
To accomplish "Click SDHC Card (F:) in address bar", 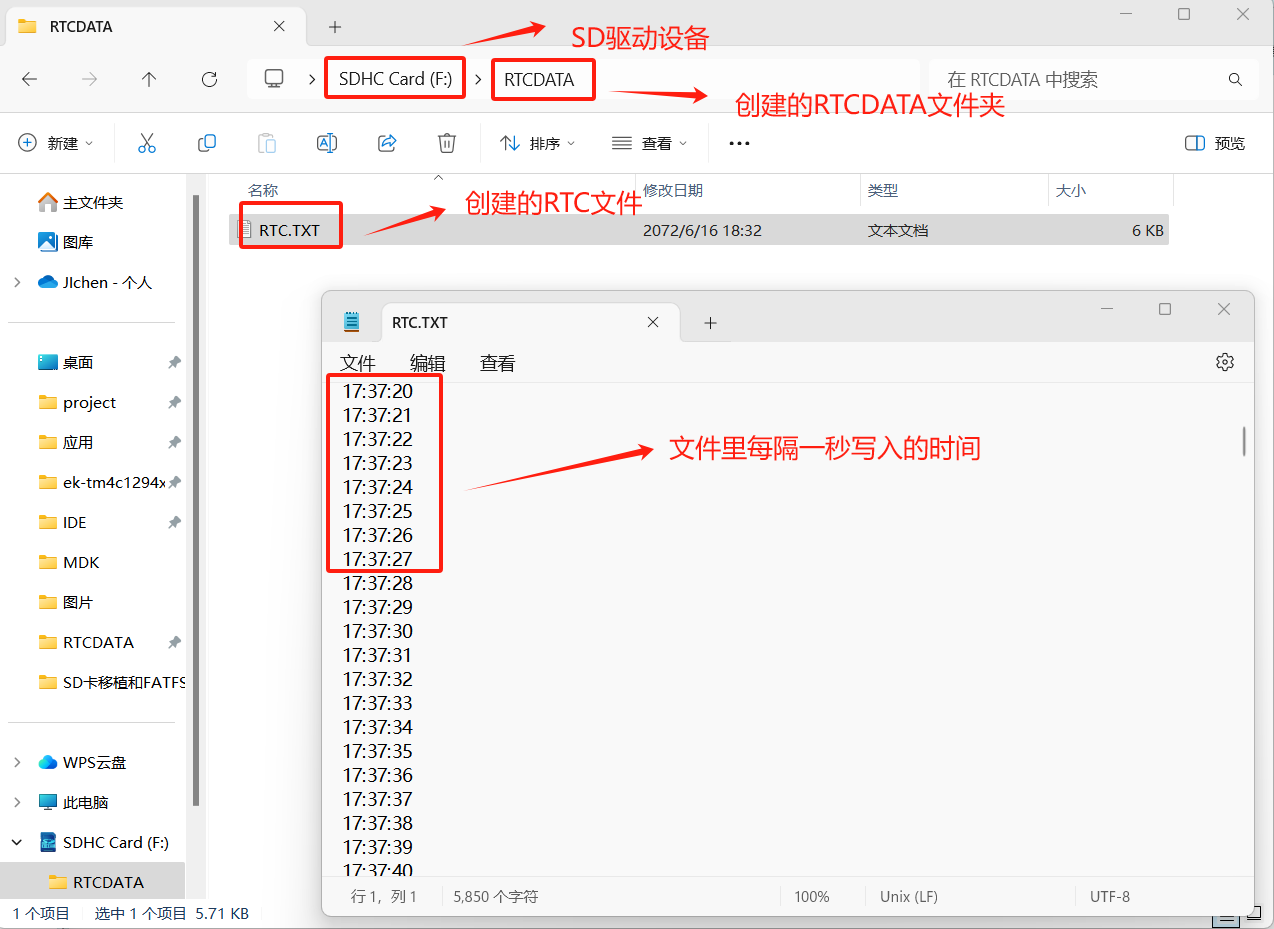I will (395, 79).
